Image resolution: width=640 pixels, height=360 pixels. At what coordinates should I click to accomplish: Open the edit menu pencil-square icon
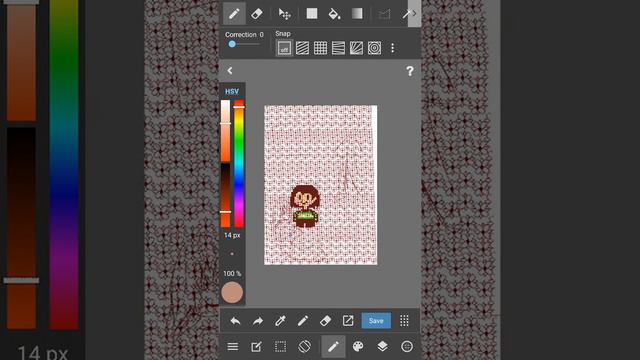tap(256, 347)
